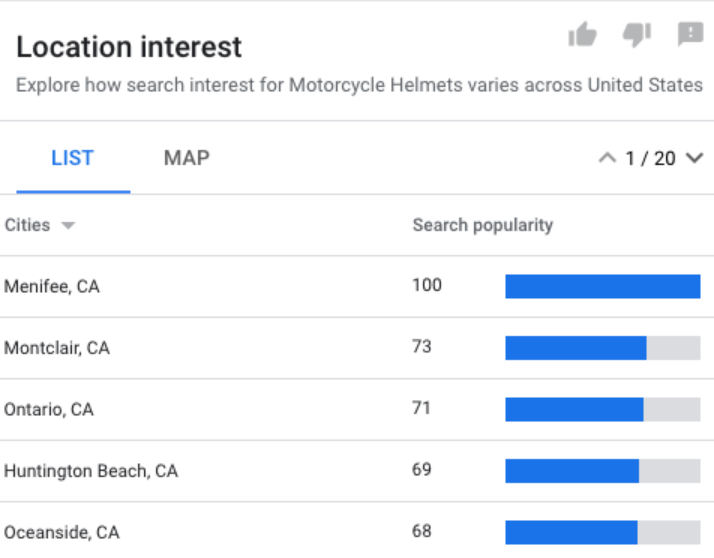Open the Cities dropdown arrow
The height and width of the screenshot is (558, 714).
(68, 226)
